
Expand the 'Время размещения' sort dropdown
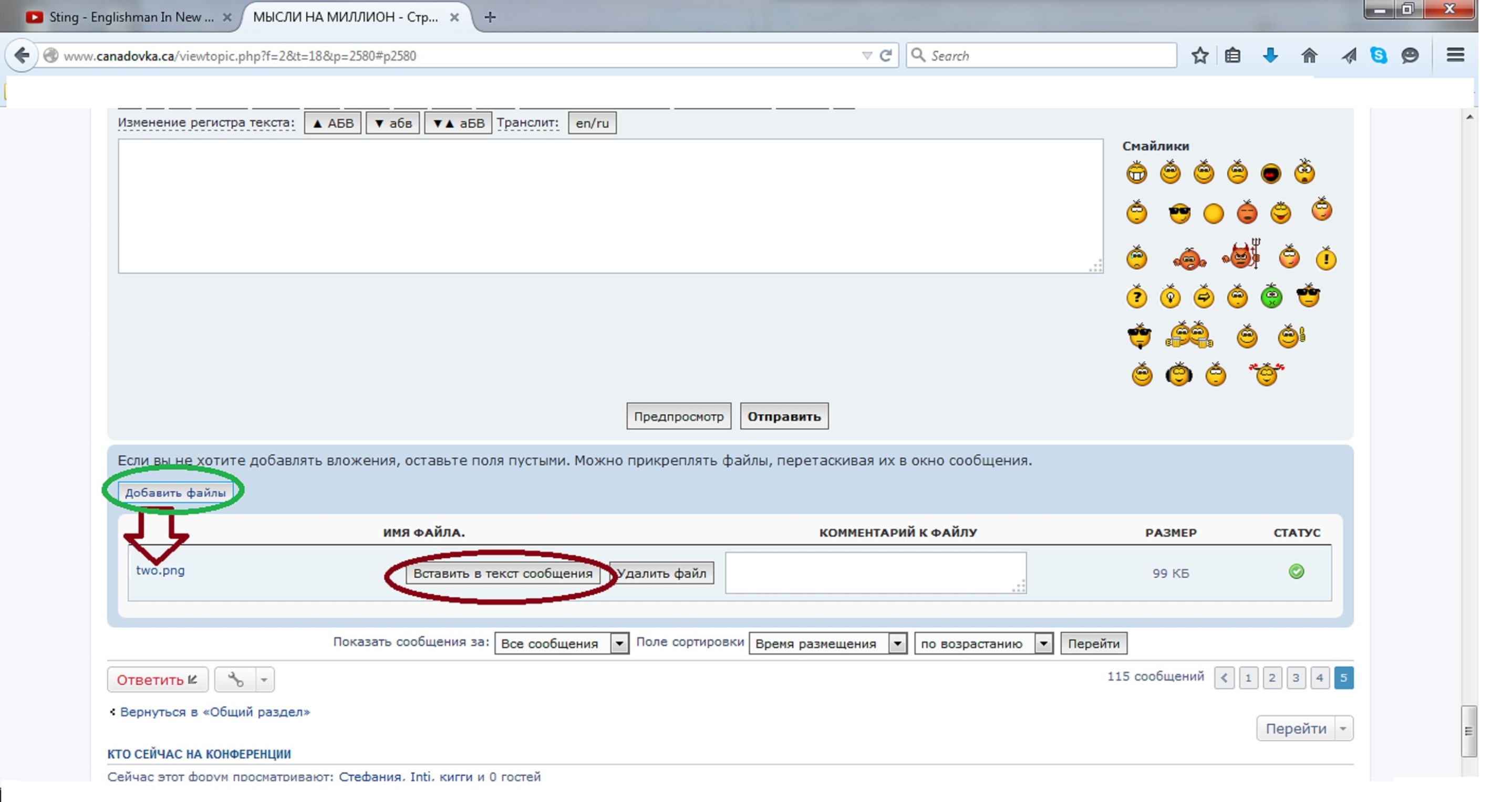click(x=827, y=643)
